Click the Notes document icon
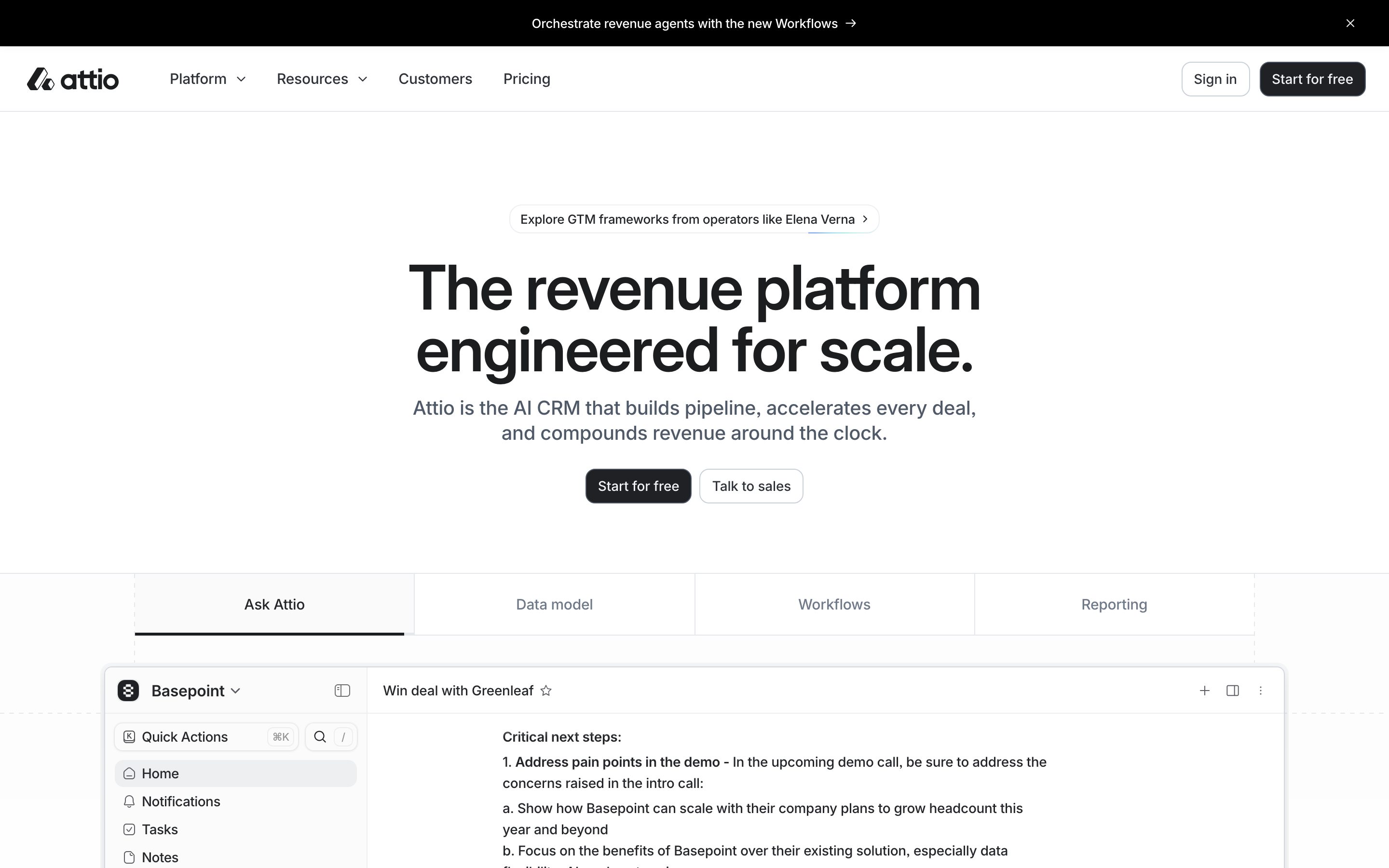Screen dimensions: 1389x868 (x=129, y=858)
